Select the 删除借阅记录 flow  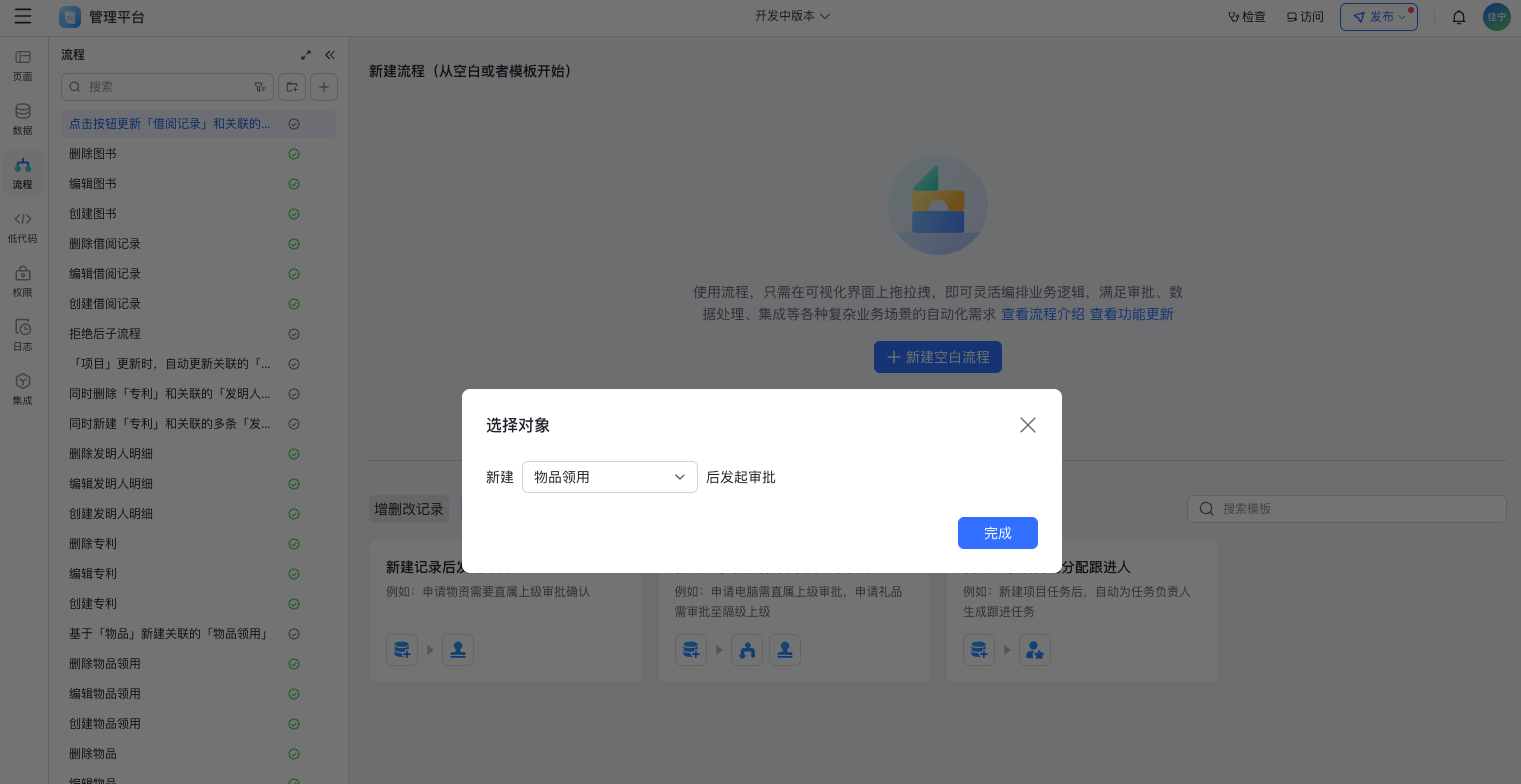coord(198,244)
